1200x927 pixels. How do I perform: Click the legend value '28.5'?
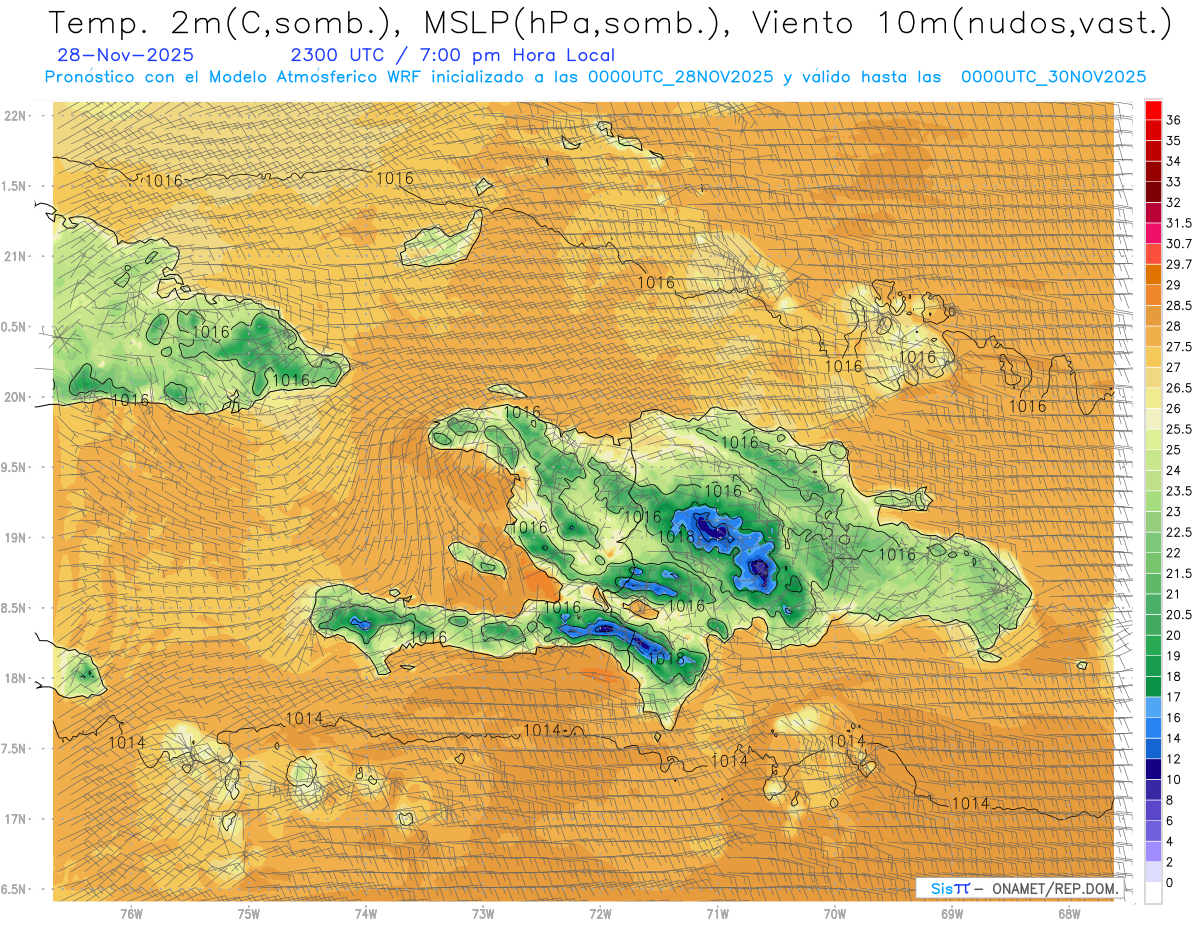tap(1178, 306)
